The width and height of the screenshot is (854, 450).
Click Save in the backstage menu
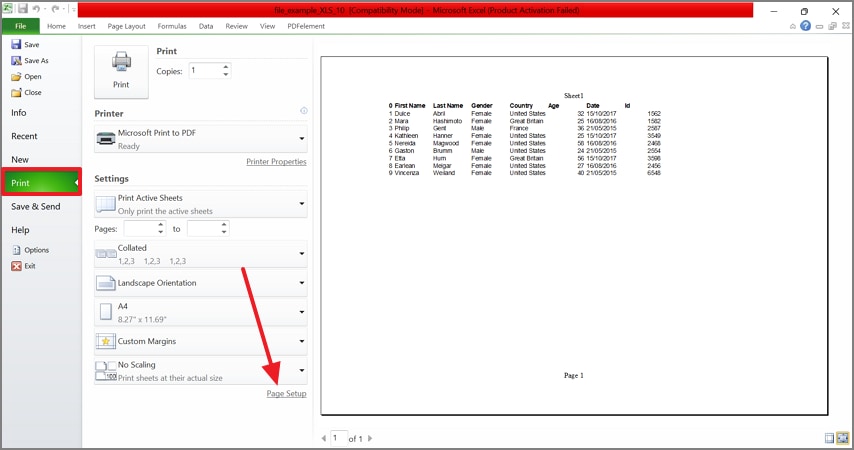click(x=26, y=45)
